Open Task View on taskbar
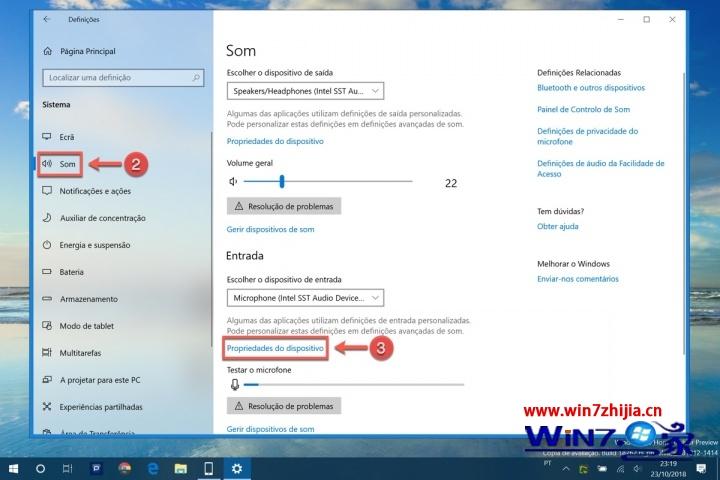The image size is (720, 480). click(67, 469)
